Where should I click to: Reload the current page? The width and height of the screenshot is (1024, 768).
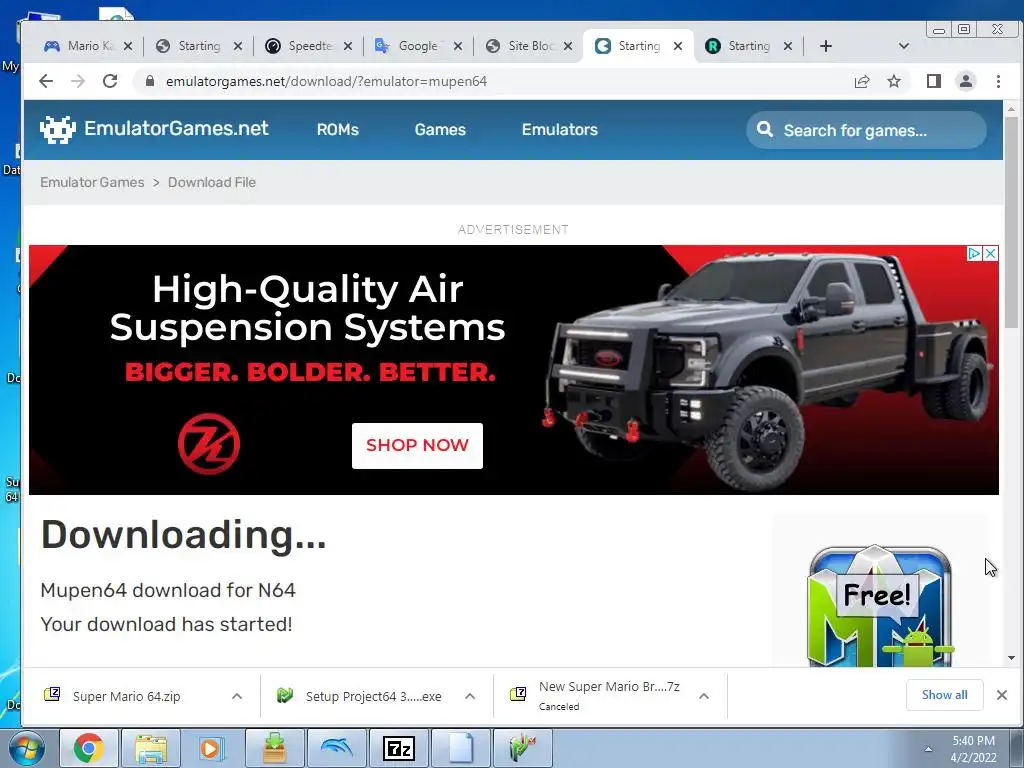(110, 81)
